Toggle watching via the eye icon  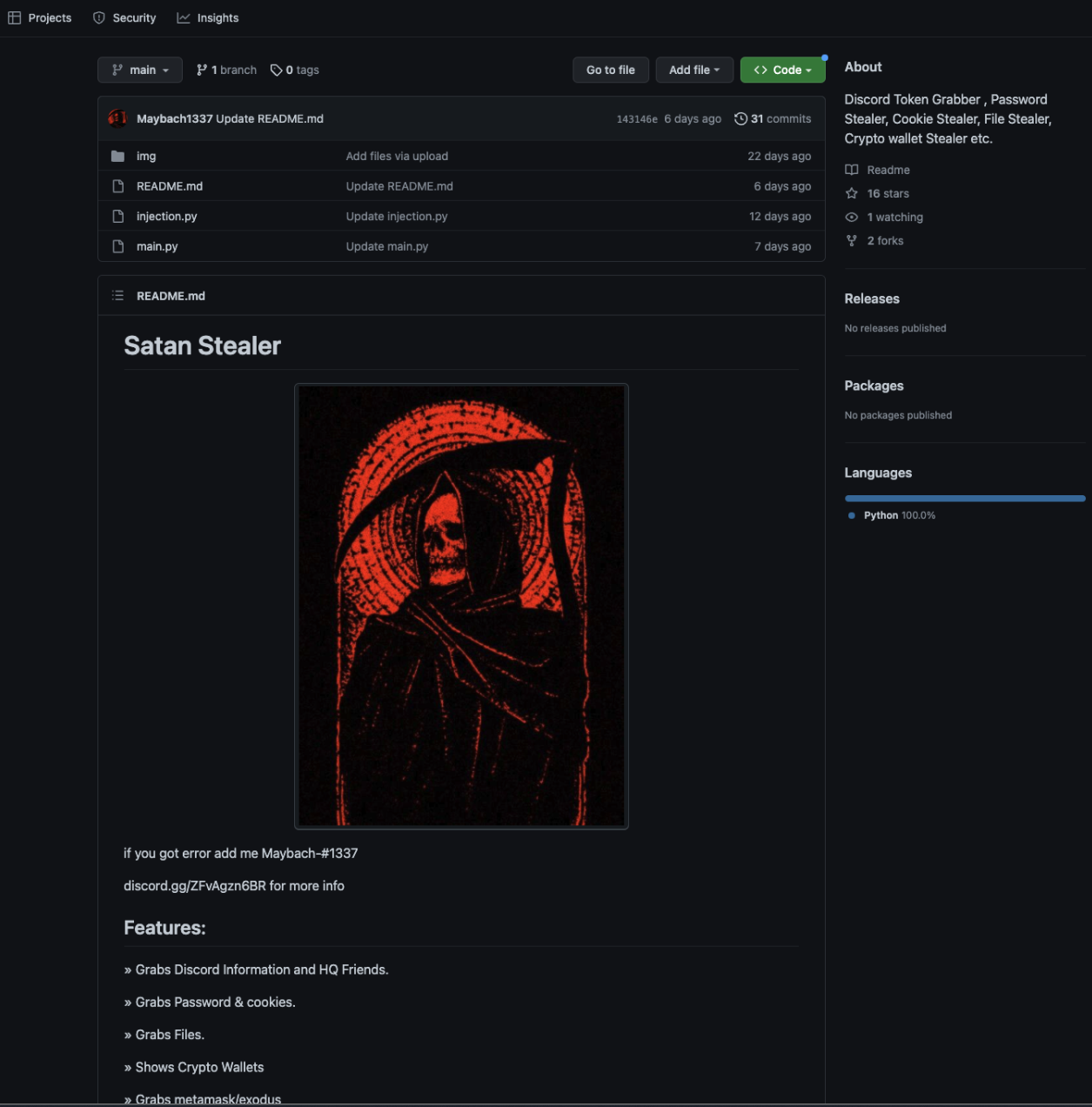(x=851, y=217)
